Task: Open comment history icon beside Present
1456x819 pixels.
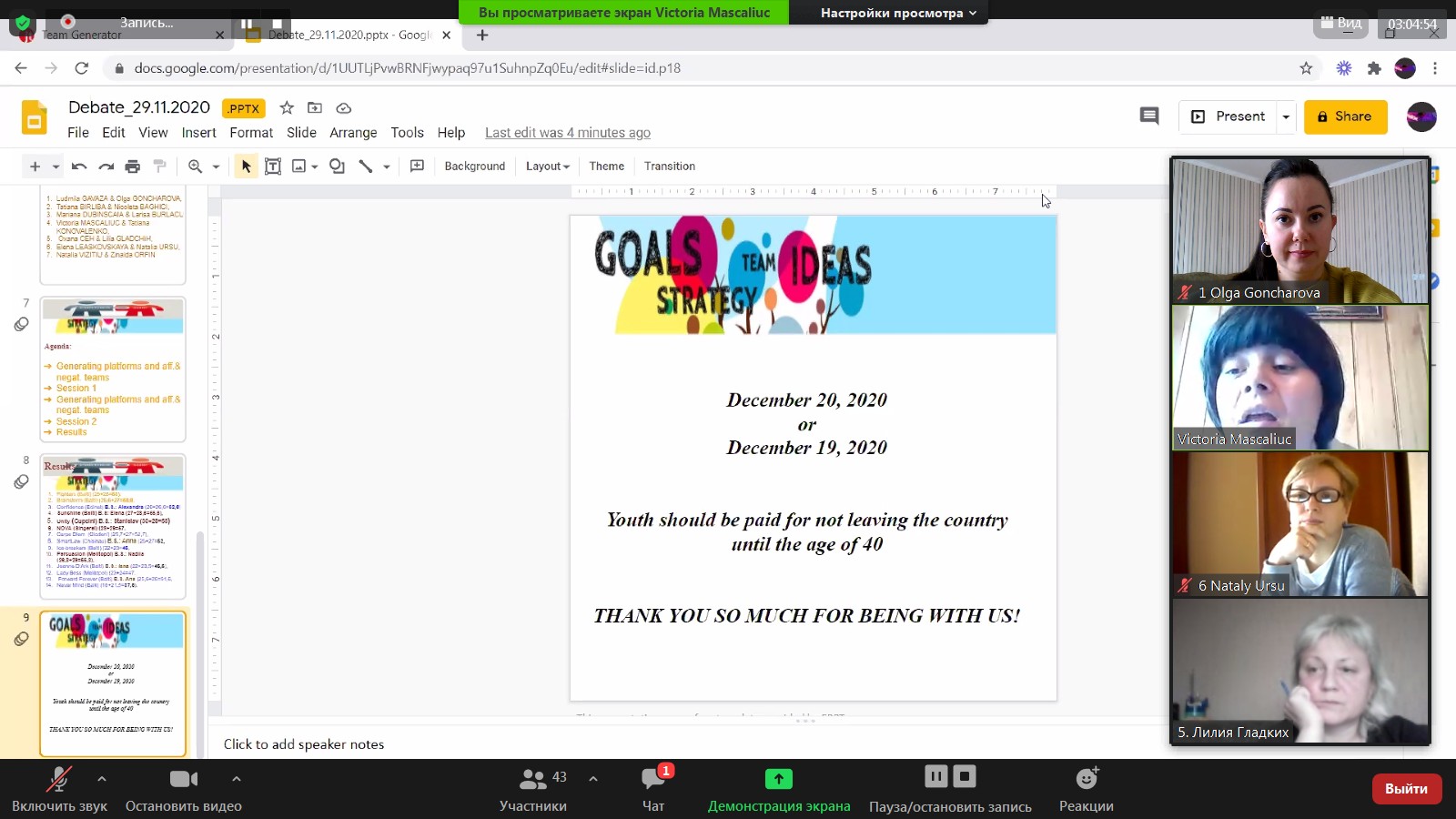Action: click(x=1149, y=116)
